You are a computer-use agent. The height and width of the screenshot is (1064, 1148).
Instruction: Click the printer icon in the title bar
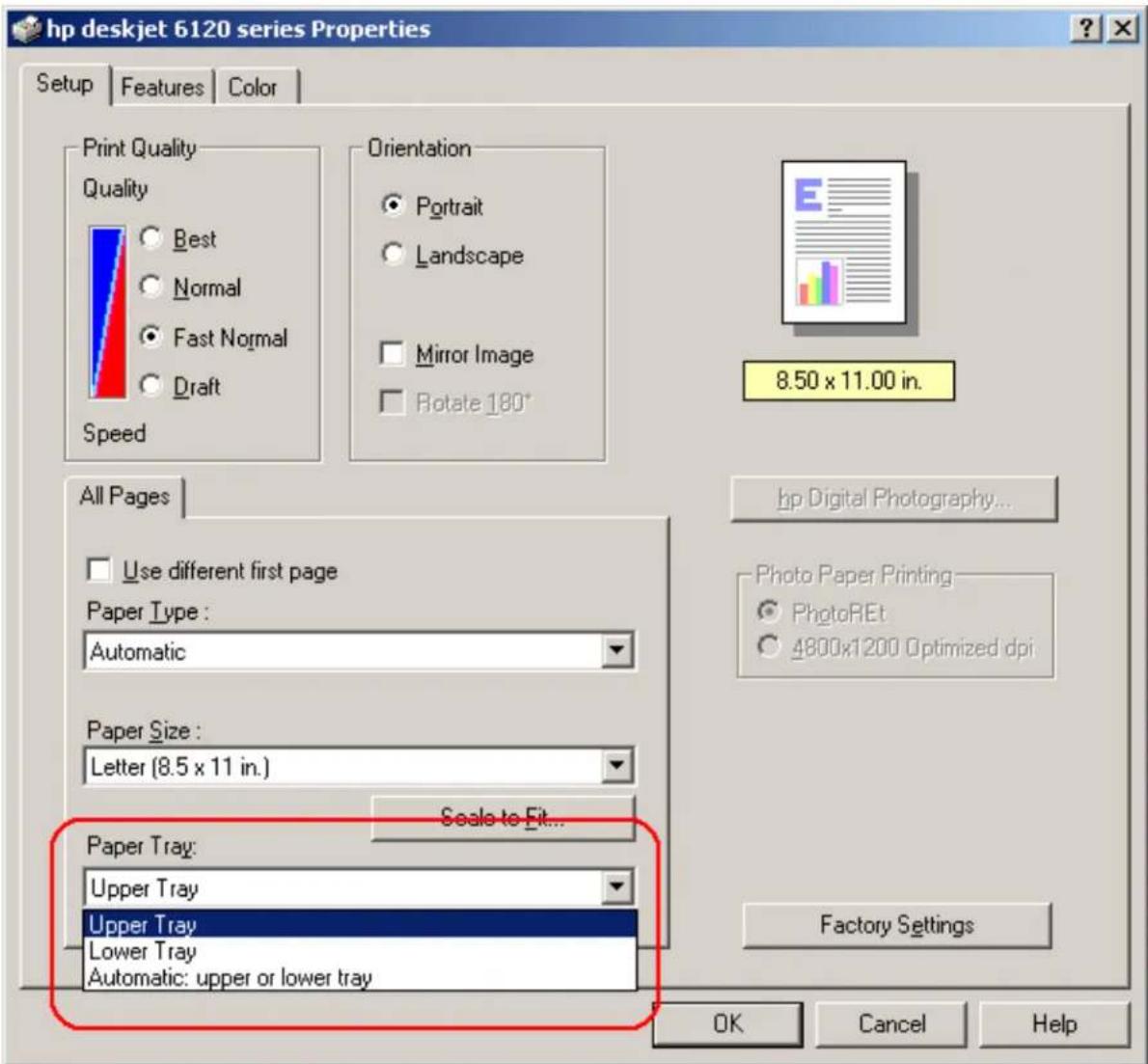point(26,29)
